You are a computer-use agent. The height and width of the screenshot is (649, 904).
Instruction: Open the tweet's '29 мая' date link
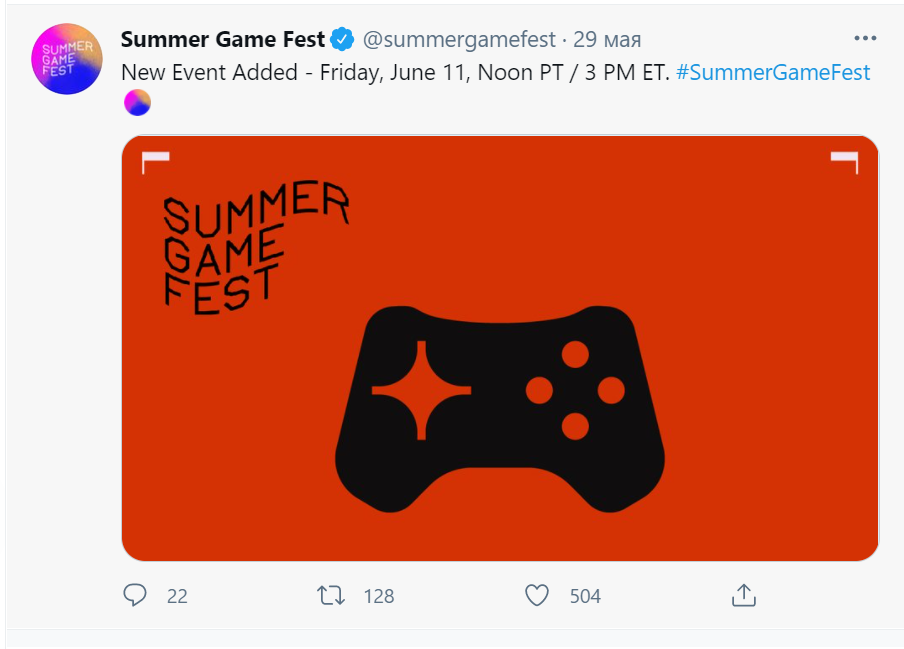coord(607,40)
